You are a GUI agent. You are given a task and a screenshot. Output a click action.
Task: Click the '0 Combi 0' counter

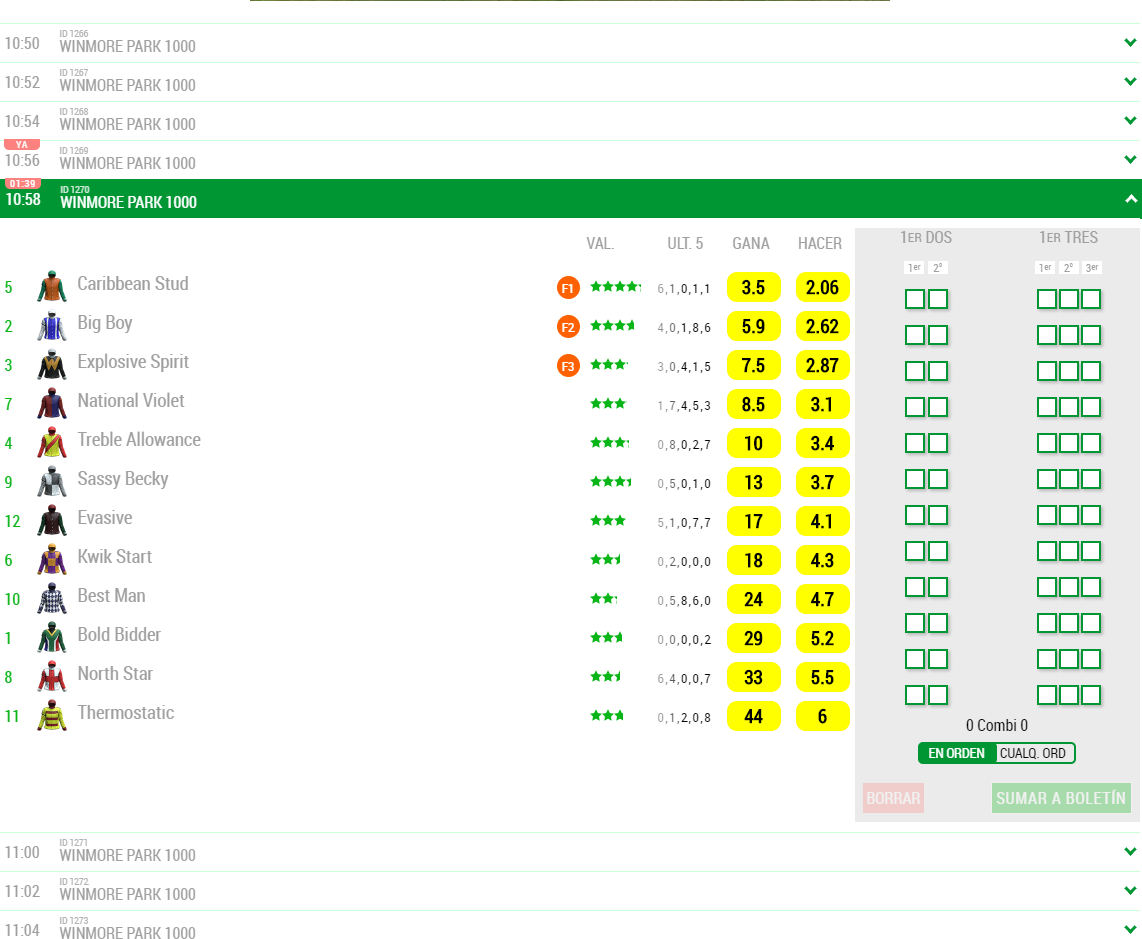[x=996, y=726]
